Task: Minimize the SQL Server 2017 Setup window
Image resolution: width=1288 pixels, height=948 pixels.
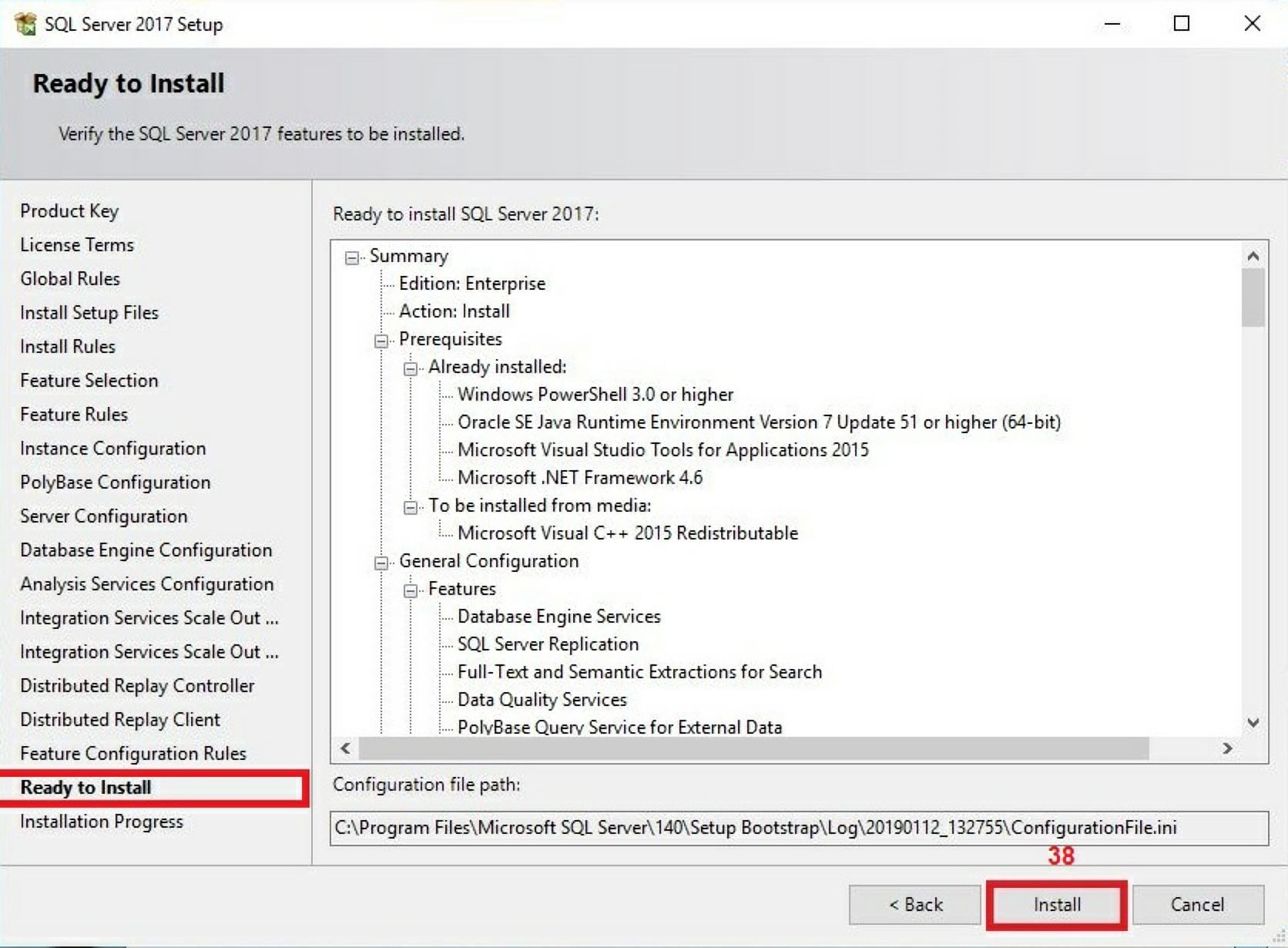Action: pyautogui.click(x=1112, y=24)
